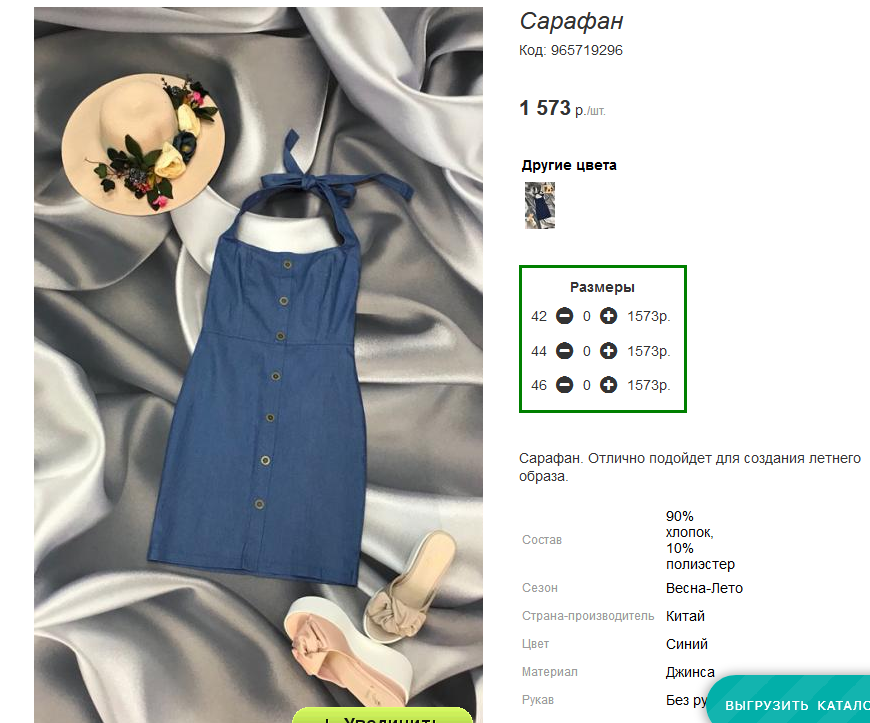The width and height of the screenshot is (870, 723).
Task: Increase quantity for size 44
Action: click(x=609, y=351)
